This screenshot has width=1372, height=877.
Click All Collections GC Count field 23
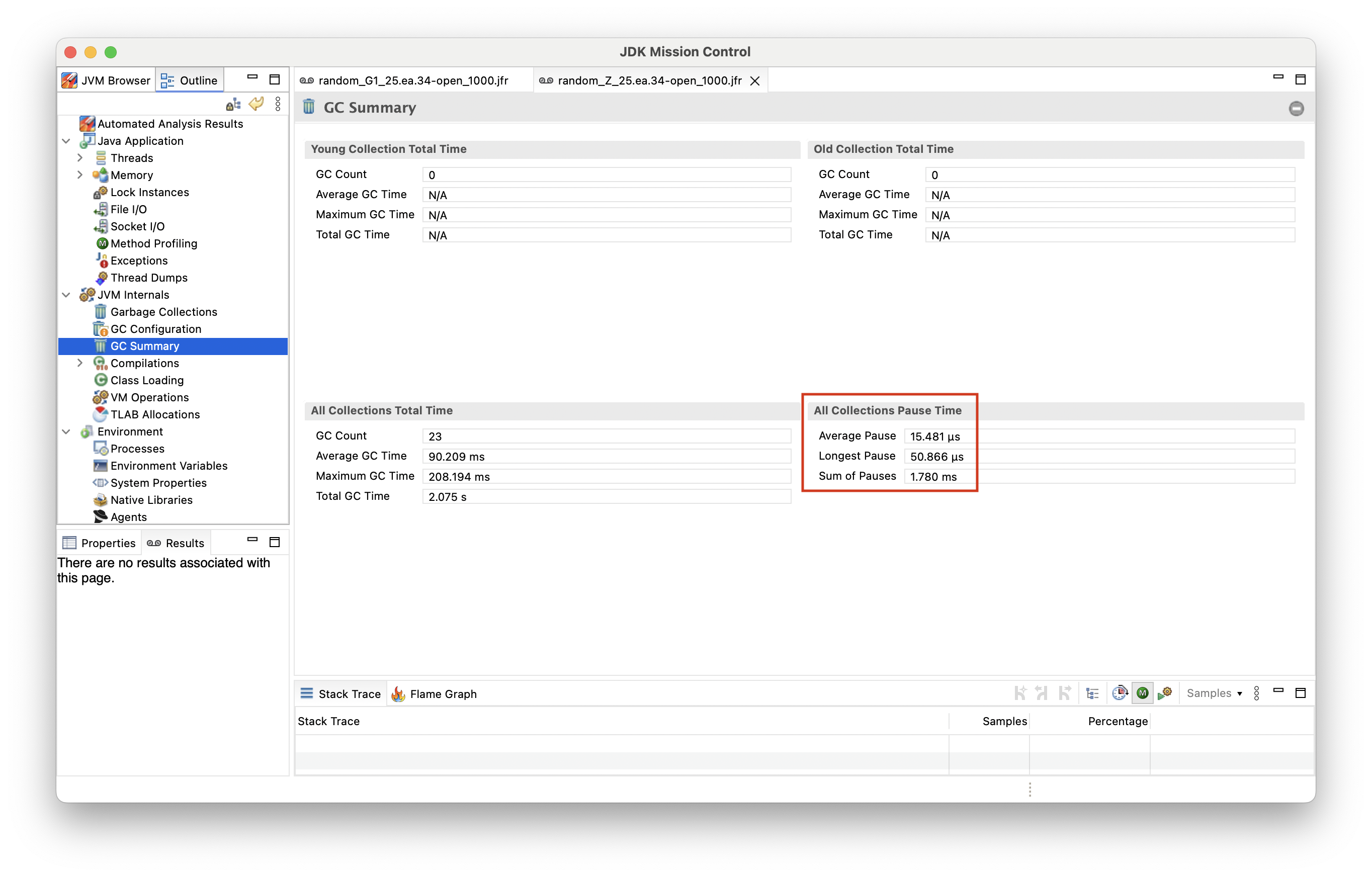pyautogui.click(x=607, y=436)
